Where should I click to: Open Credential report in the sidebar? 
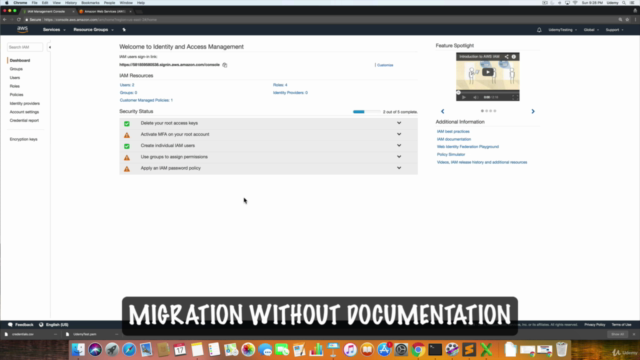pyautogui.click(x=24, y=120)
